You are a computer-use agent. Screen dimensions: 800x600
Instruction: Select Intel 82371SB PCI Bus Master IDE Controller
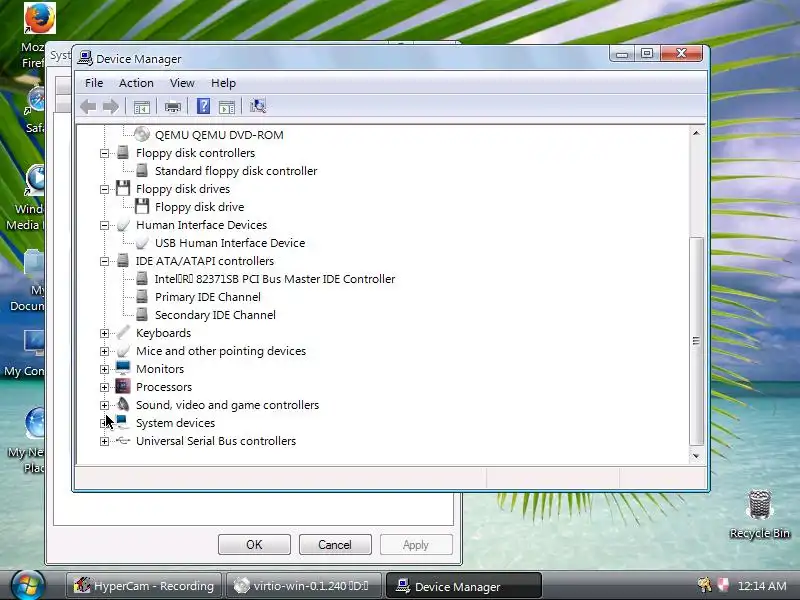275,279
